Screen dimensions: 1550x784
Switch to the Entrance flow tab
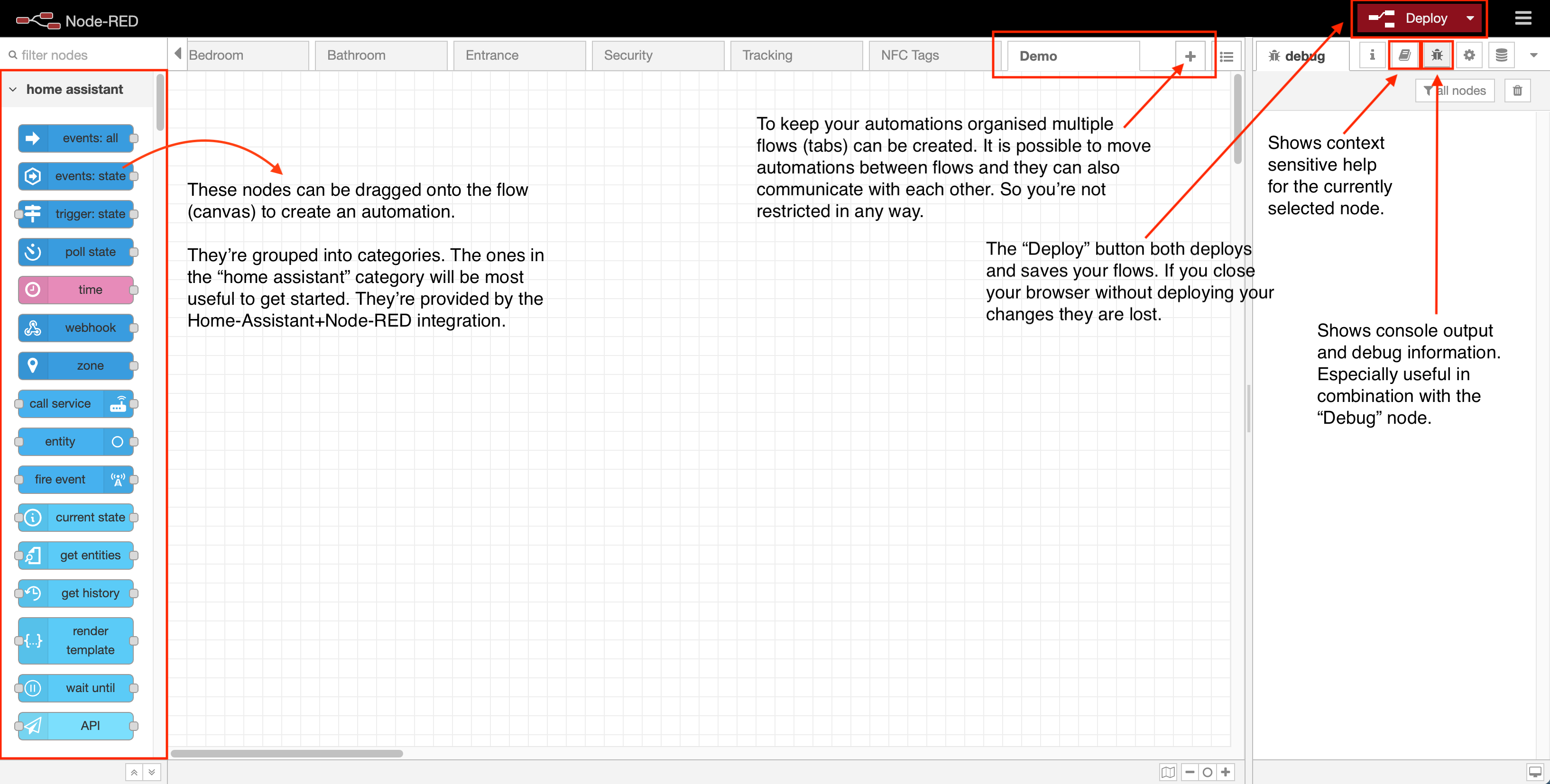(x=519, y=55)
